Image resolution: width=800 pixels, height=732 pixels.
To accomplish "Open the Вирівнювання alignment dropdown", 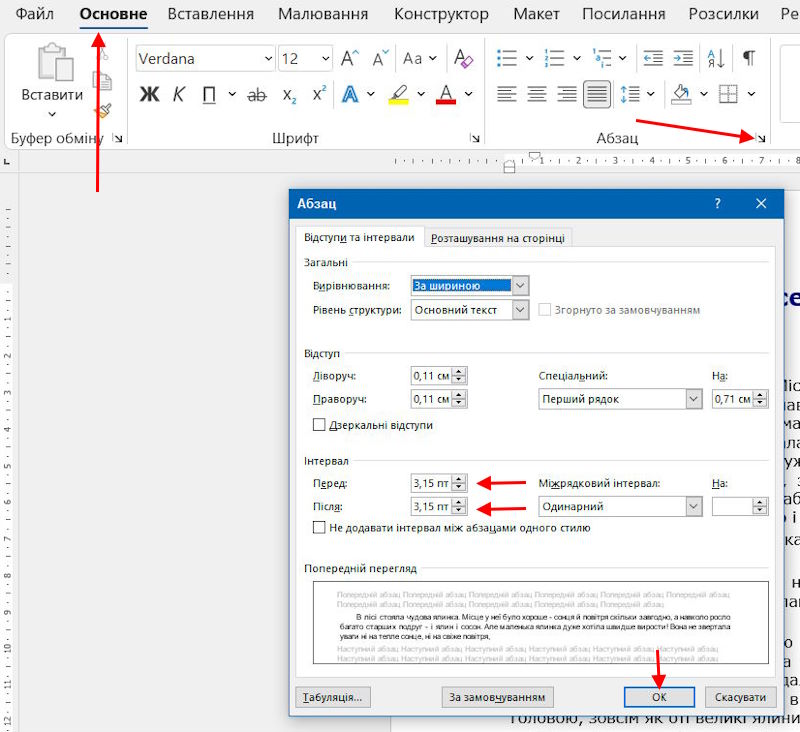I will pyautogui.click(x=520, y=286).
